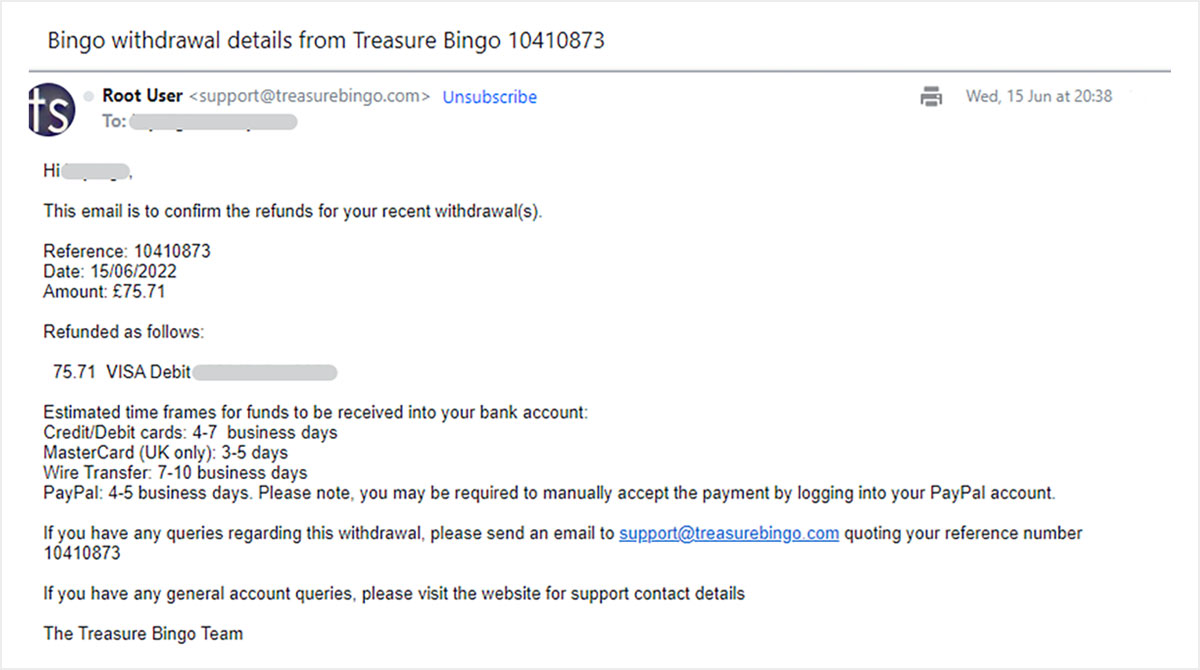Select the PayPal 4-5 business days line
Viewport: 1200px width, 670px height.
549,493
